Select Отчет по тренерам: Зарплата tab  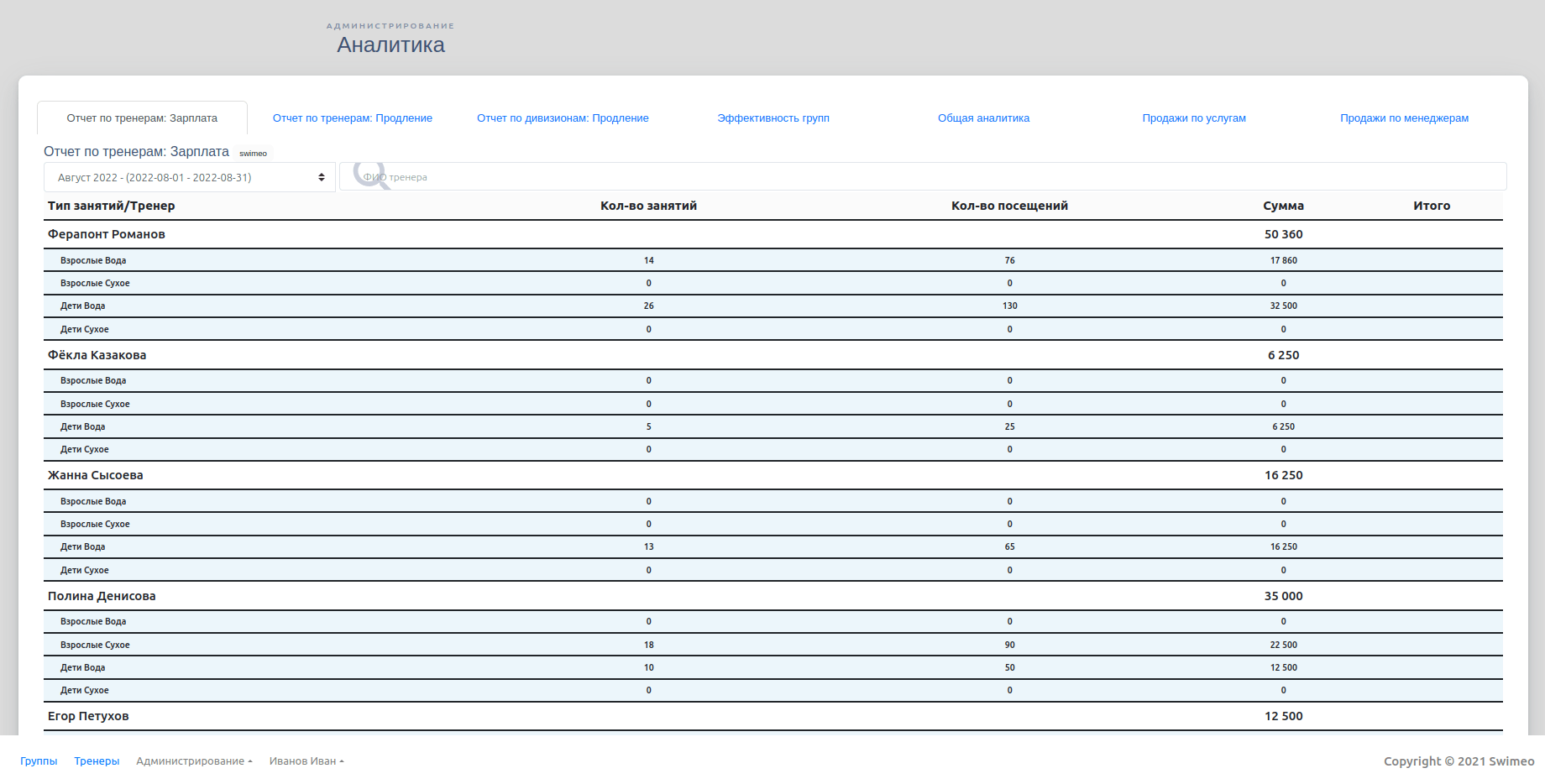142,118
